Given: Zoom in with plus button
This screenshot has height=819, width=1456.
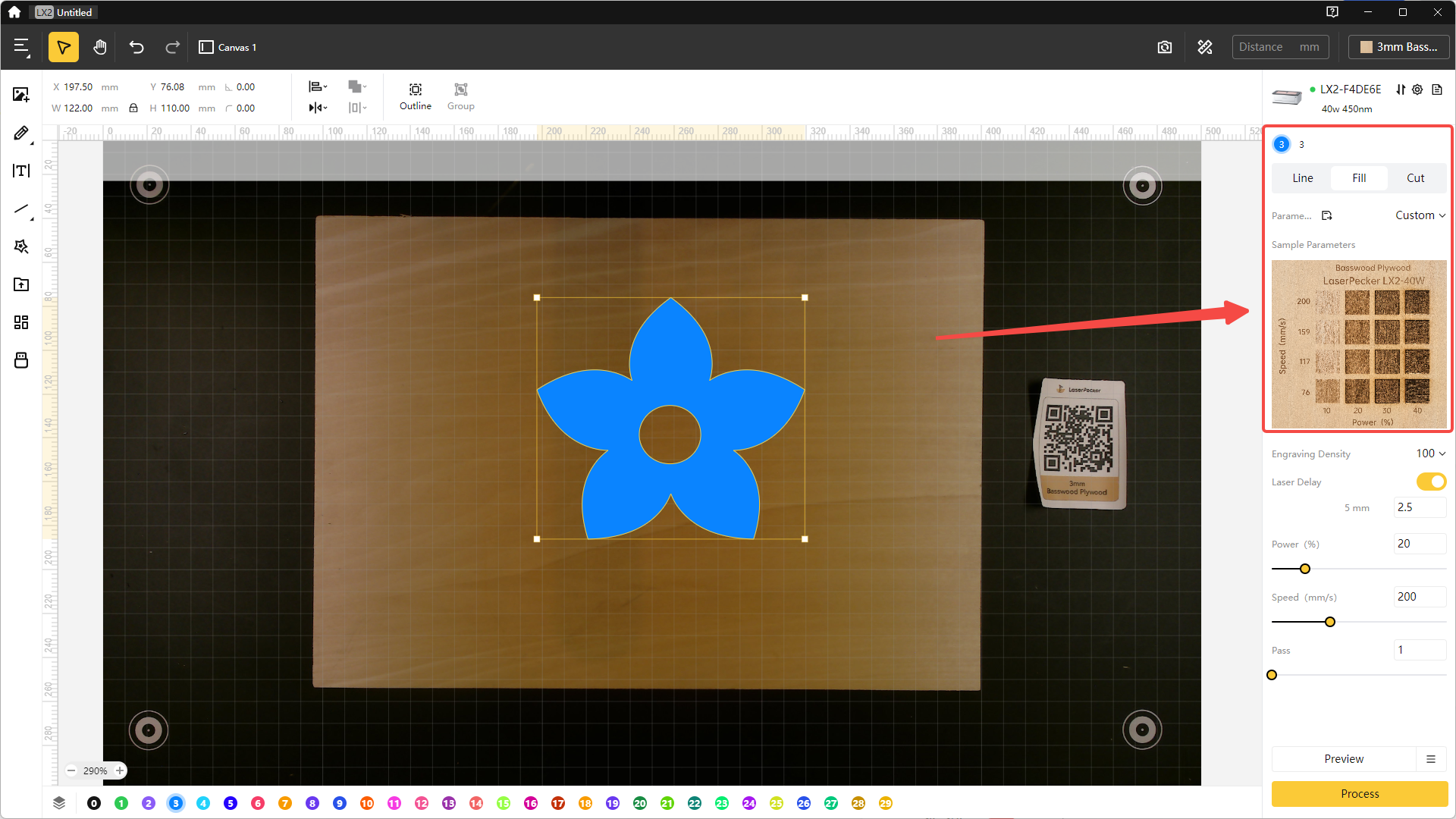Looking at the screenshot, I should [119, 770].
